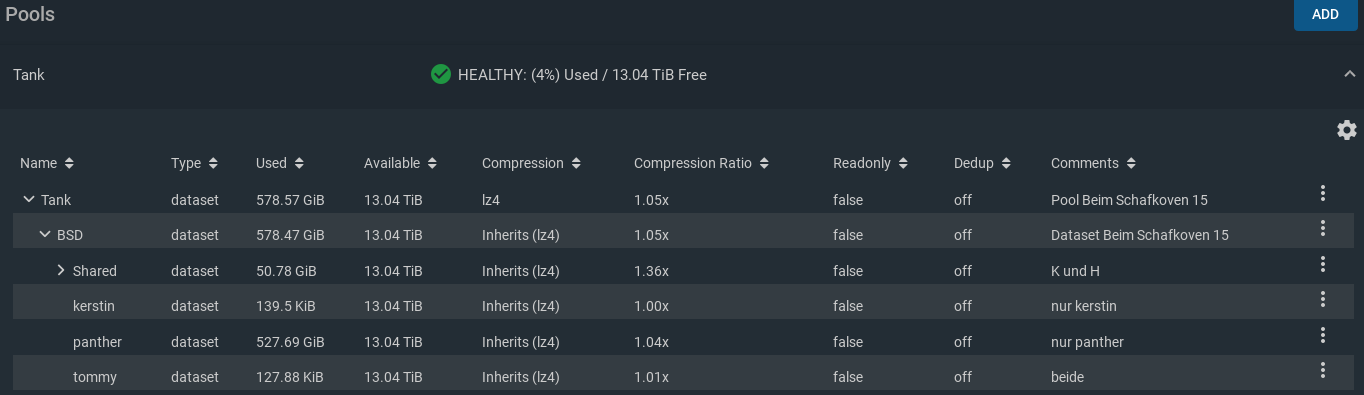Collapse the Tank pool panel chevron
Image resolution: width=1364 pixels, height=395 pixels.
(x=1350, y=74)
